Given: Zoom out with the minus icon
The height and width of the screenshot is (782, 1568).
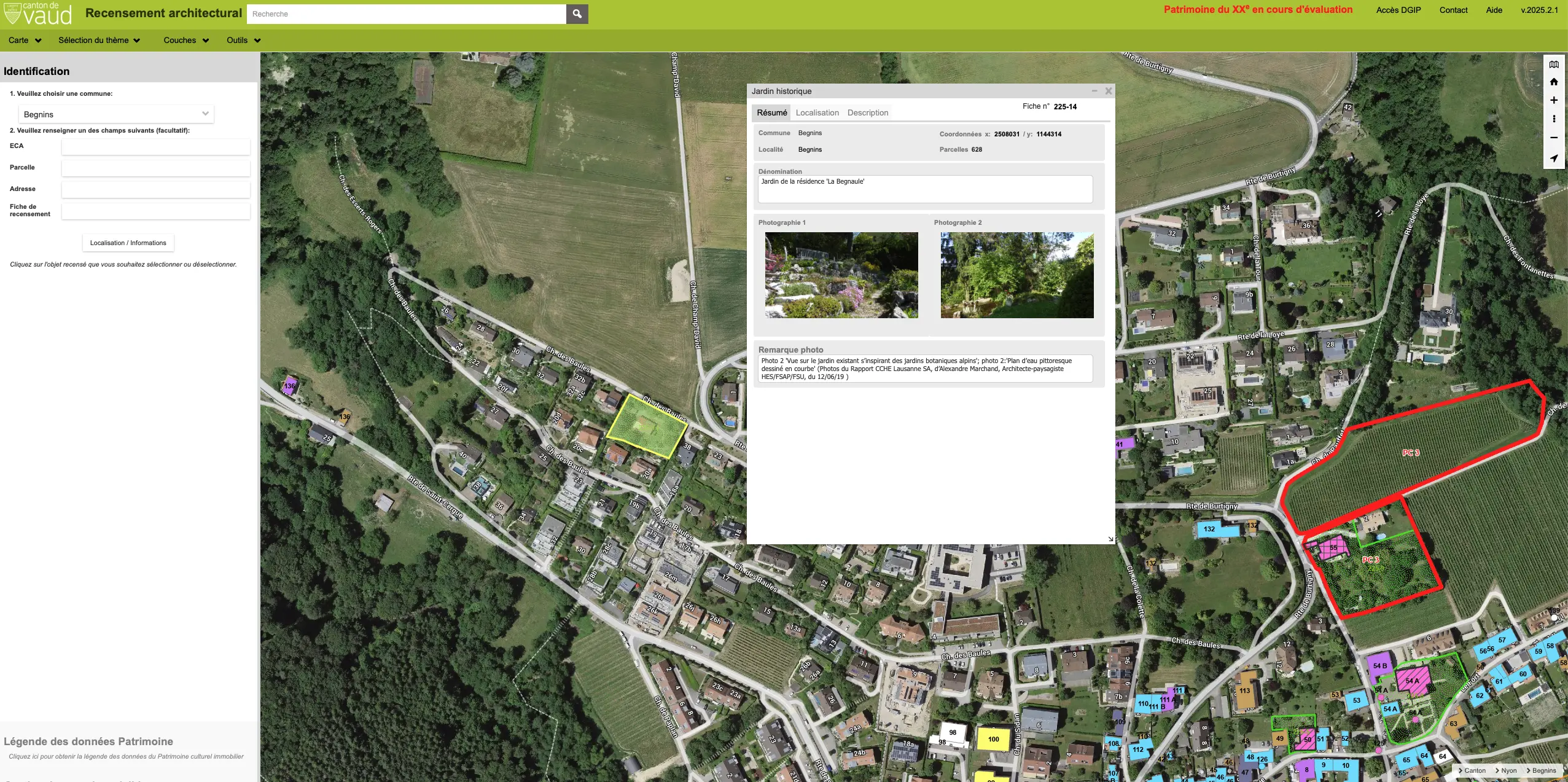Looking at the screenshot, I should click(x=1554, y=138).
